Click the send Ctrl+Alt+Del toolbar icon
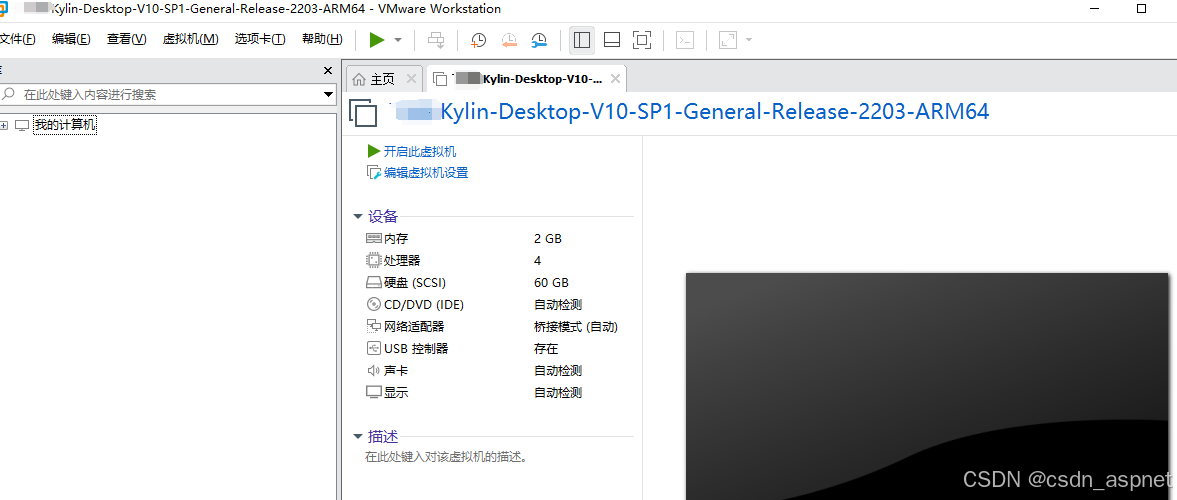Image resolution: width=1177 pixels, height=500 pixels. (436, 40)
